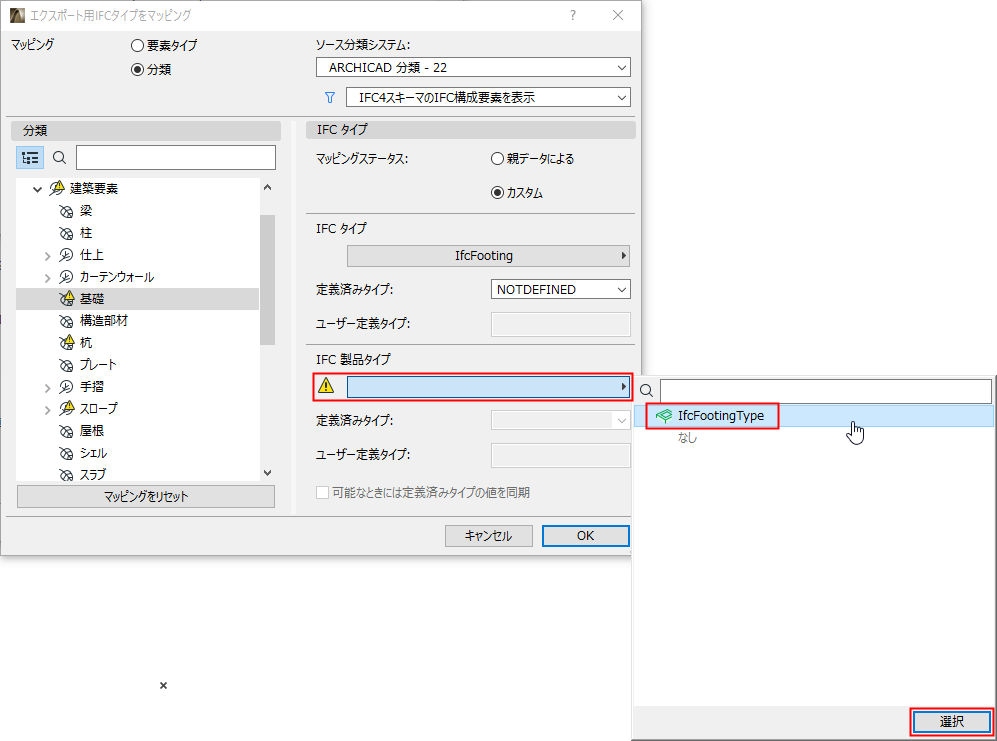Select the 分類 mapping radio button
This screenshot has width=997, height=741.
[x=137, y=69]
